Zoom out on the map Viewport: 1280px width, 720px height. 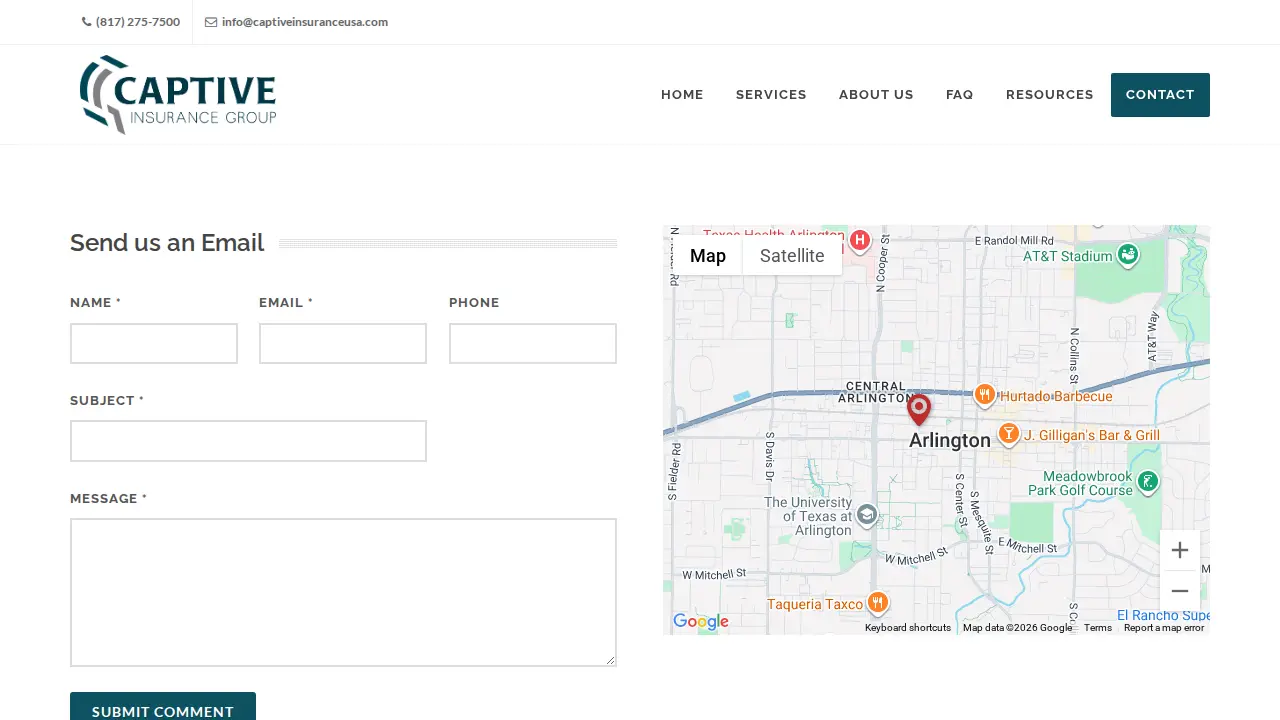(x=1180, y=591)
